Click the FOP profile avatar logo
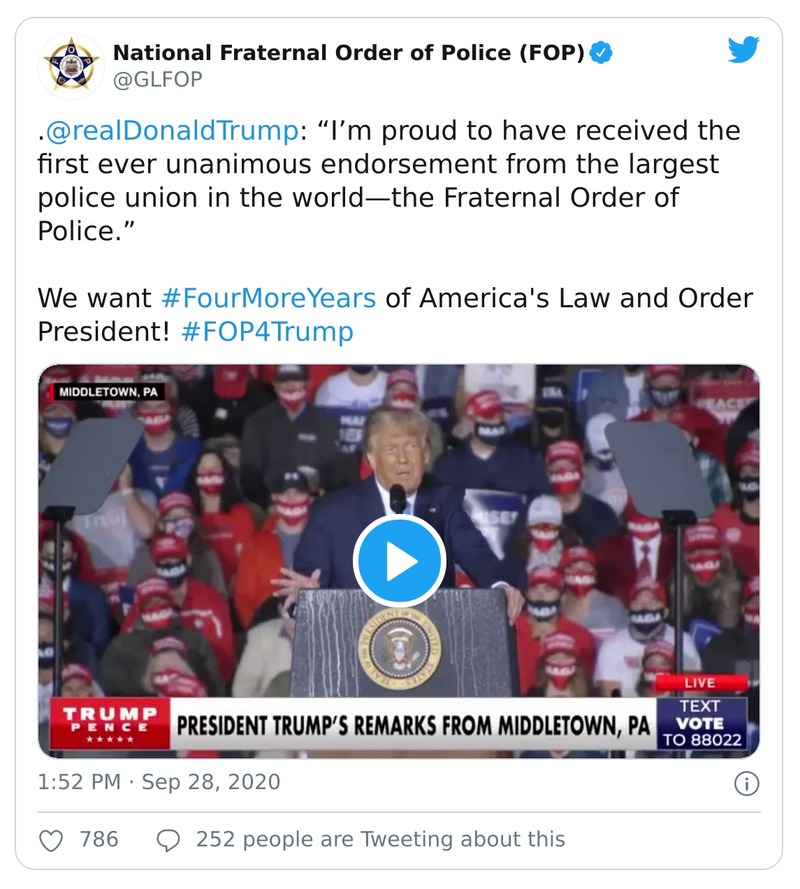 click(x=70, y=64)
